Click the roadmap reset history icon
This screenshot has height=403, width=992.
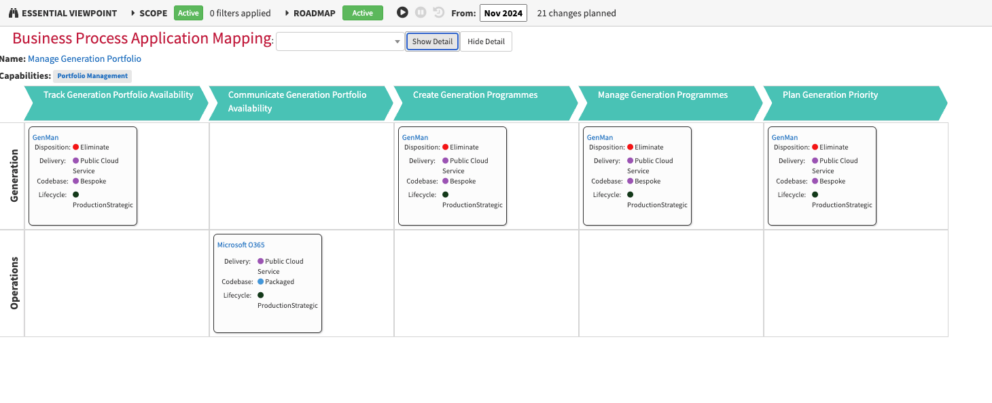click(438, 13)
